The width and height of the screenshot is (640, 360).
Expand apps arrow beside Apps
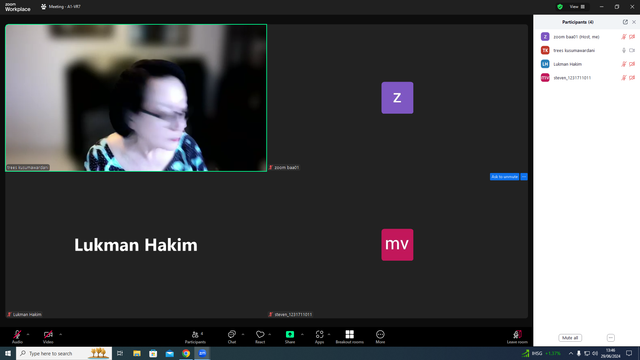pyautogui.click(x=329, y=334)
